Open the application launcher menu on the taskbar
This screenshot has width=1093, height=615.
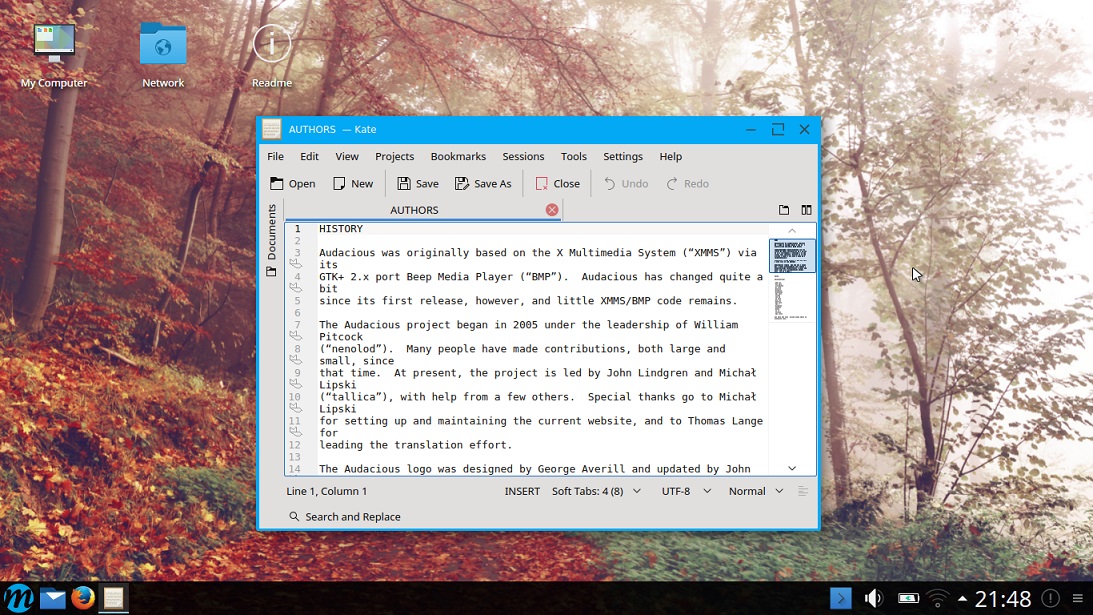[x=18, y=598]
